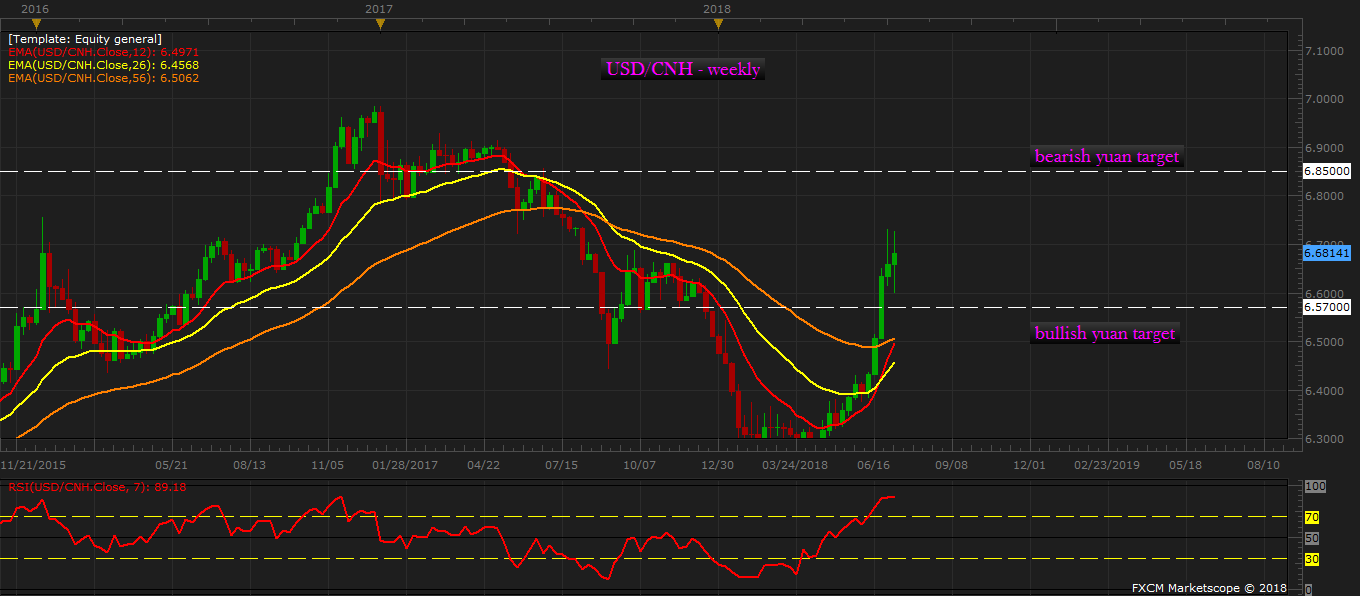Click the 07/15 date axis label
This screenshot has width=1360, height=596.
click(x=561, y=465)
